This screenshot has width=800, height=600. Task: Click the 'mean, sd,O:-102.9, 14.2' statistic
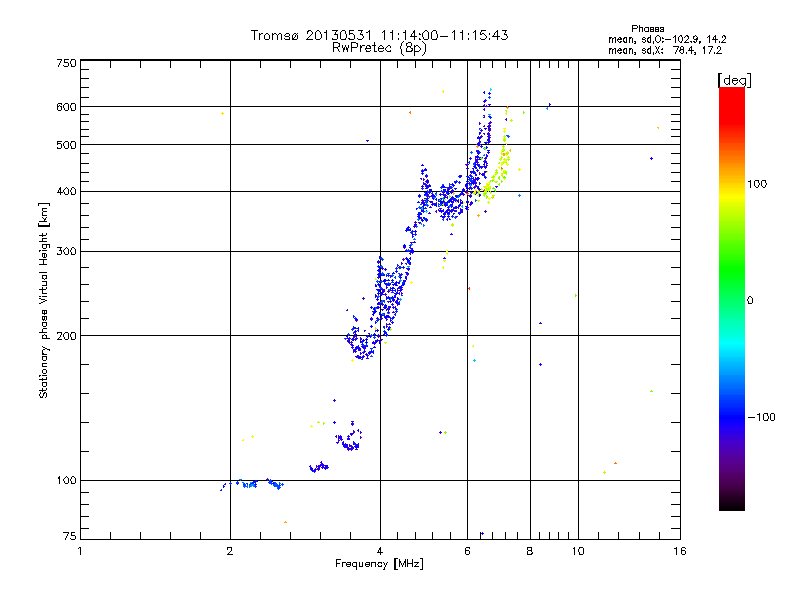667,39
